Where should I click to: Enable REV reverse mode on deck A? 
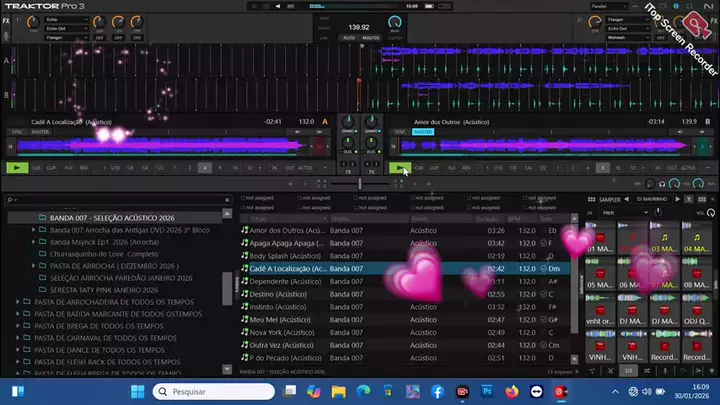(84, 168)
